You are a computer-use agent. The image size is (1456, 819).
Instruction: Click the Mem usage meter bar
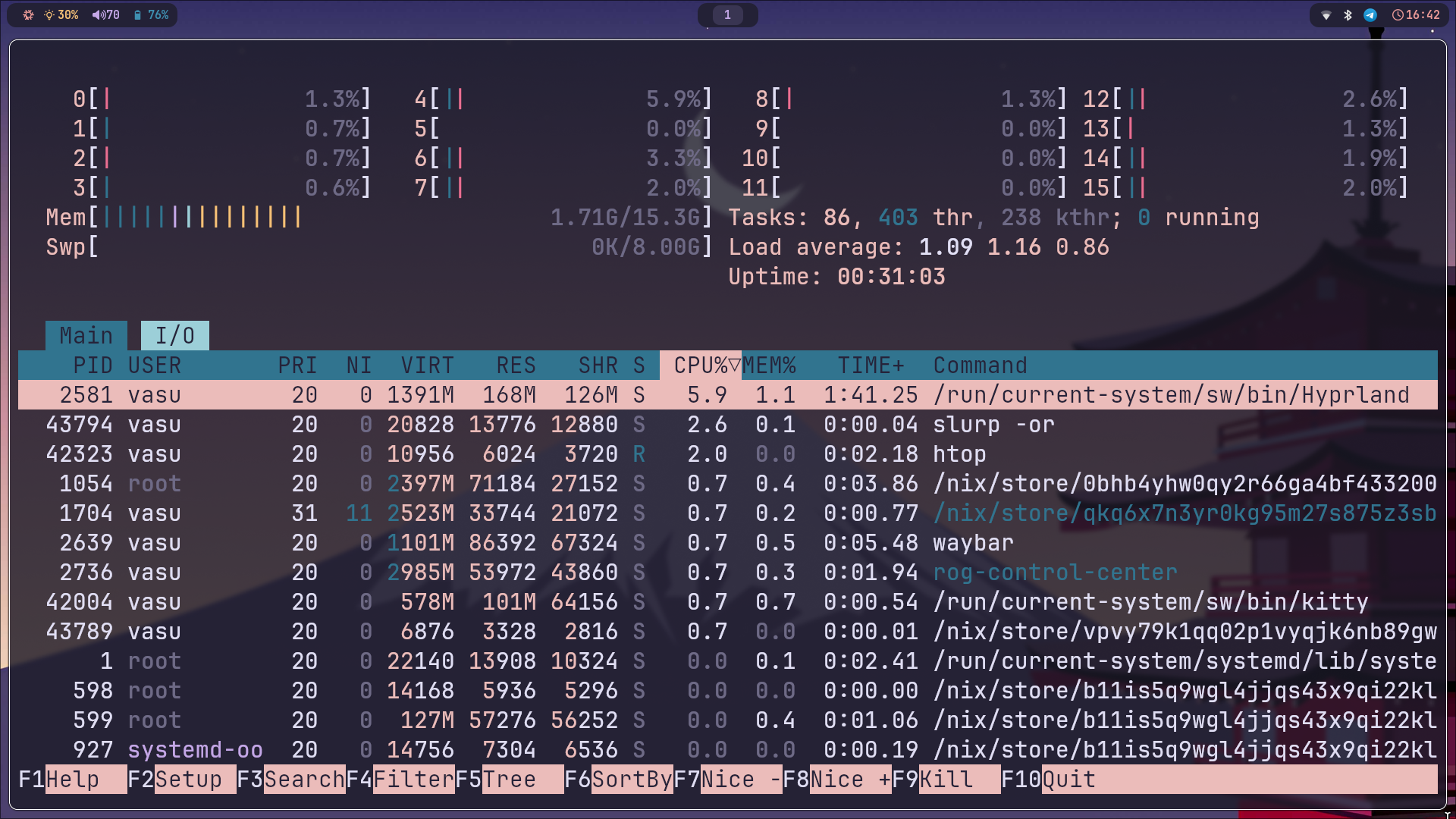(379, 218)
